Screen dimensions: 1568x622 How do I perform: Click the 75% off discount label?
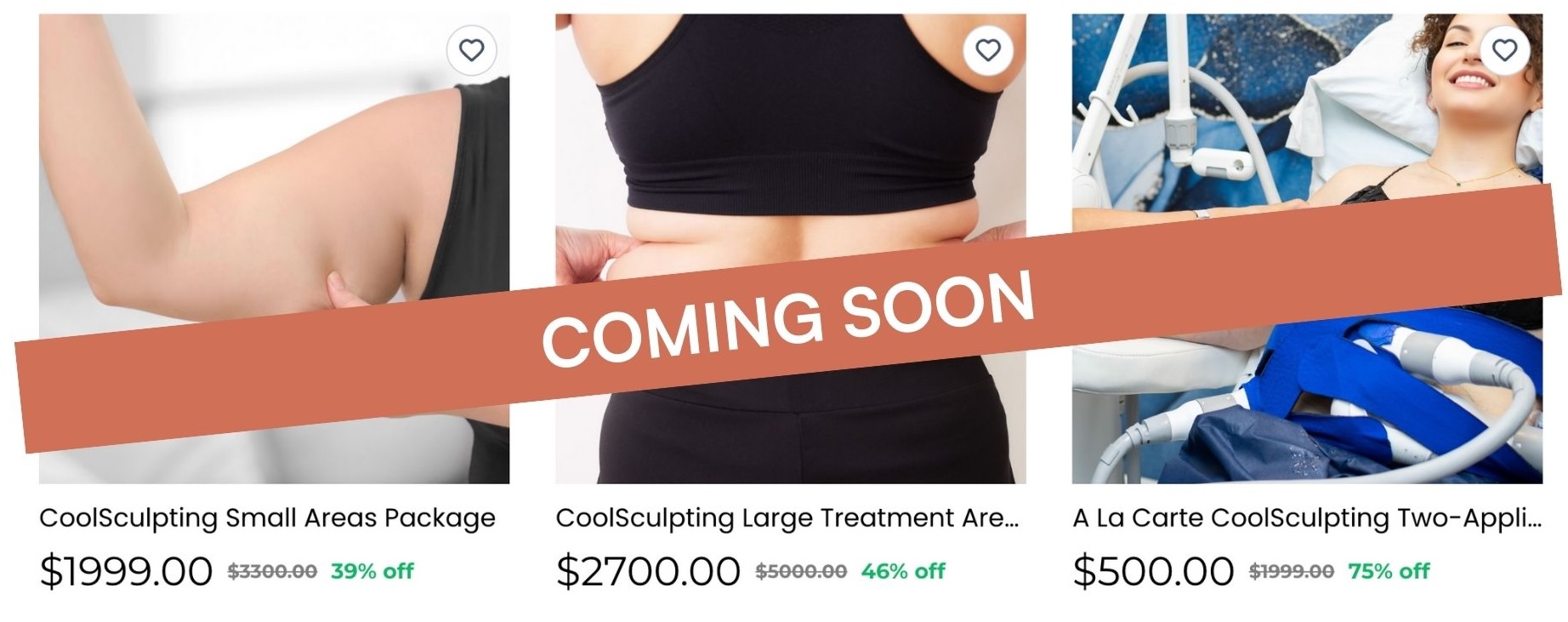click(1389, 572)
